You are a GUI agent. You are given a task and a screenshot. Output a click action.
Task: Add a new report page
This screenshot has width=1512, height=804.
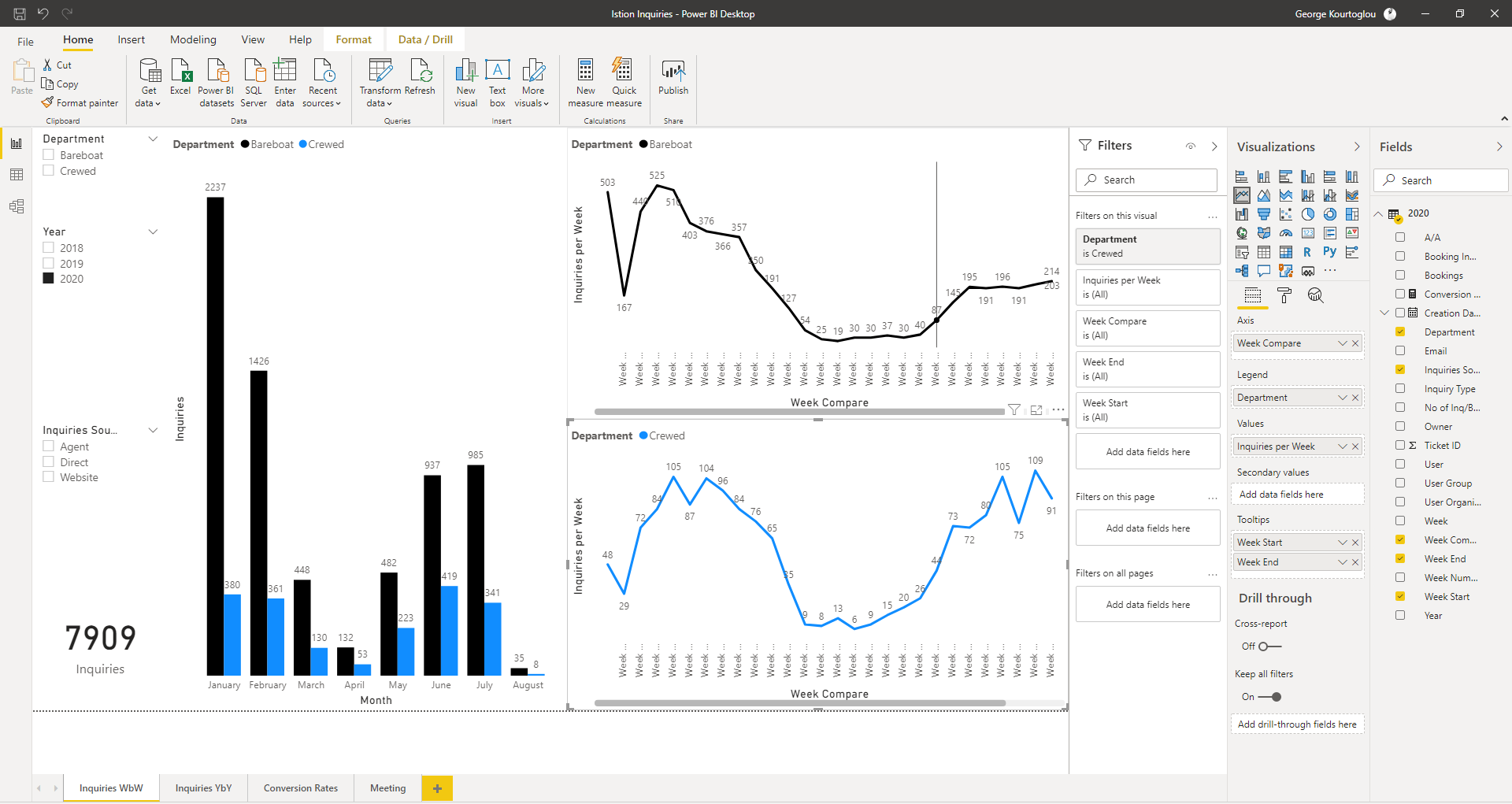click(x=437, y=787)
